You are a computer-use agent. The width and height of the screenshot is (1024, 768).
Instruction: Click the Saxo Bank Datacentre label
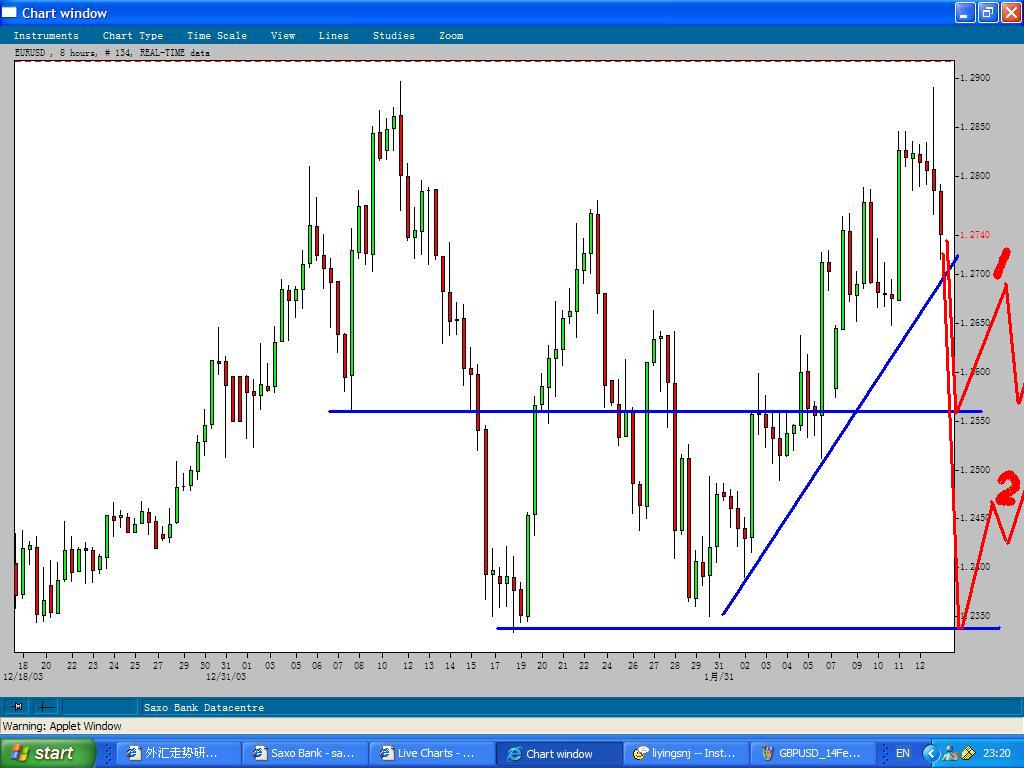pyautogui.click(x=204, y=707)
